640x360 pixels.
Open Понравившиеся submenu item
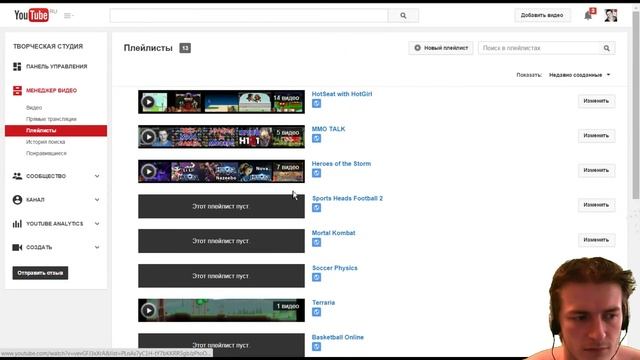[x=46, y=153]
